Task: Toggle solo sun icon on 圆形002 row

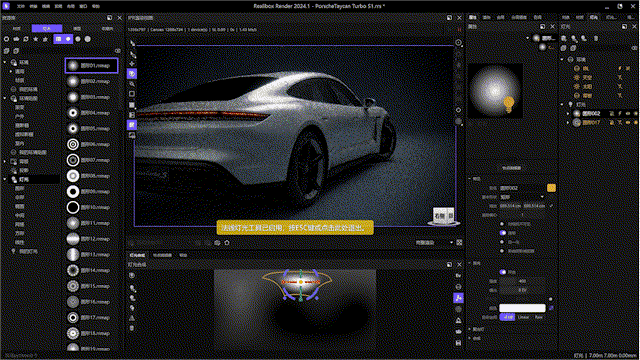Action: pyautogui.click(x=636, y=113)
